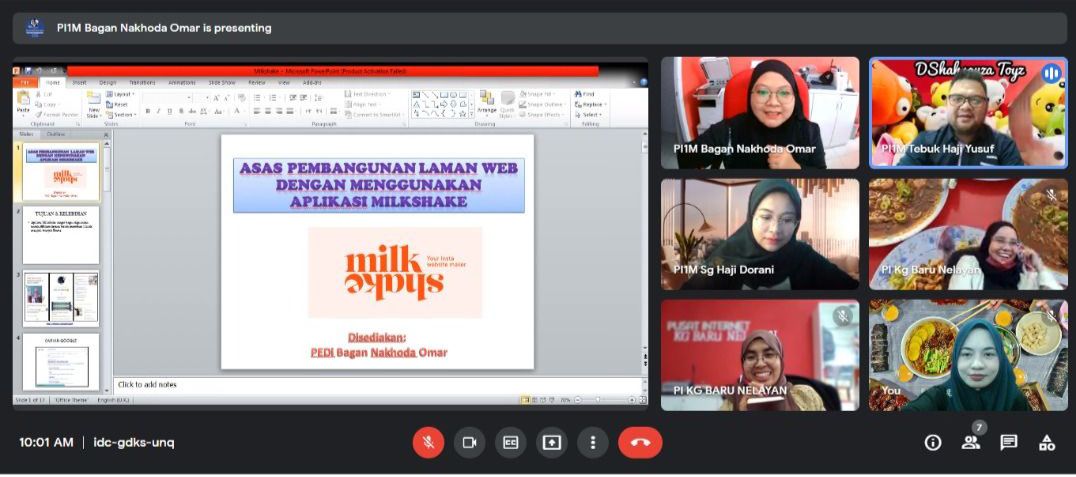Click the Present now screen-share icon

coord(552,443)
